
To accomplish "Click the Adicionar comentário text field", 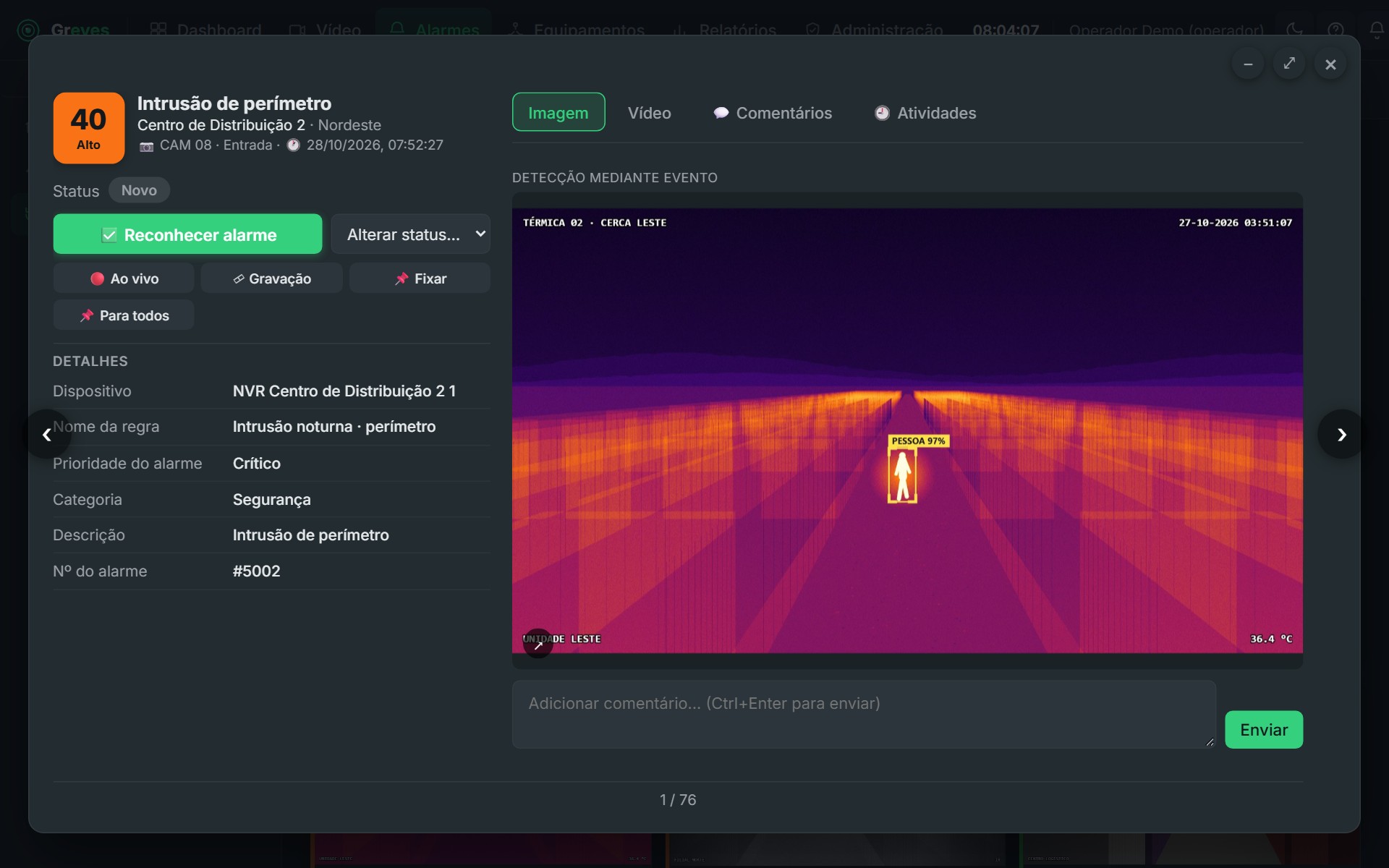I will tap(864, 714).
